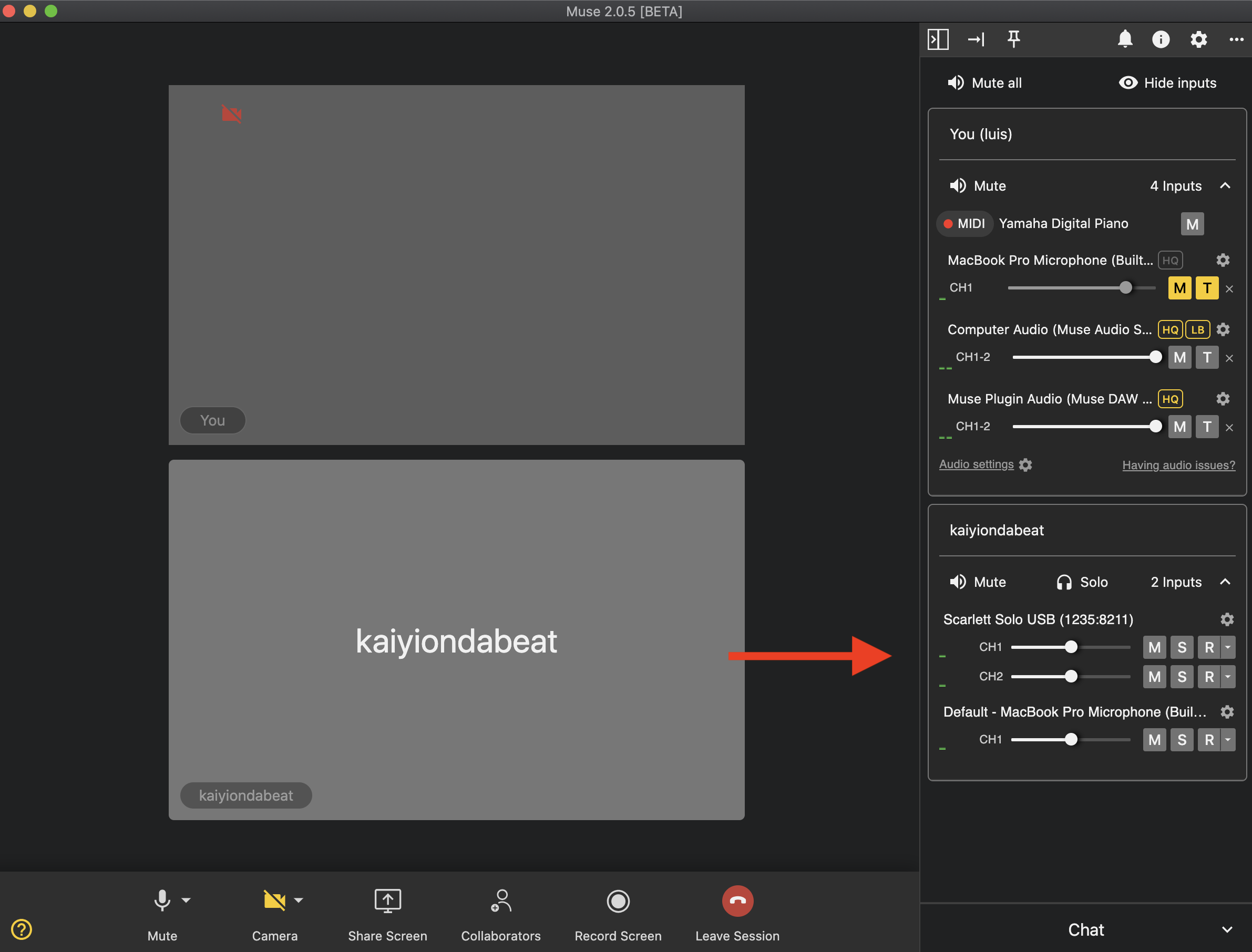Open the session info icon
This screenshot has height=952, width=1252.
1161,39
